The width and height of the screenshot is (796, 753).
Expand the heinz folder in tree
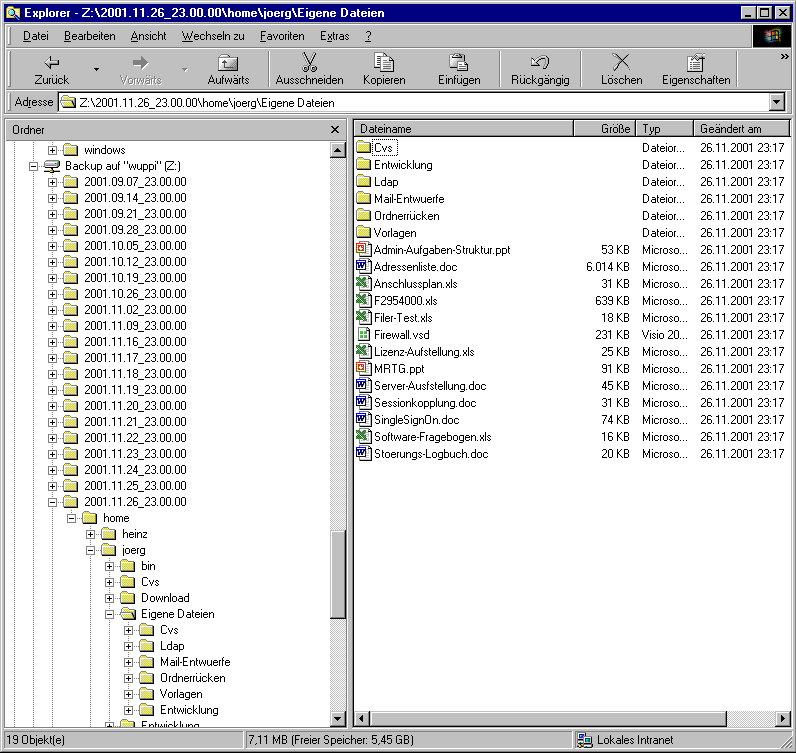click(91, 534)
